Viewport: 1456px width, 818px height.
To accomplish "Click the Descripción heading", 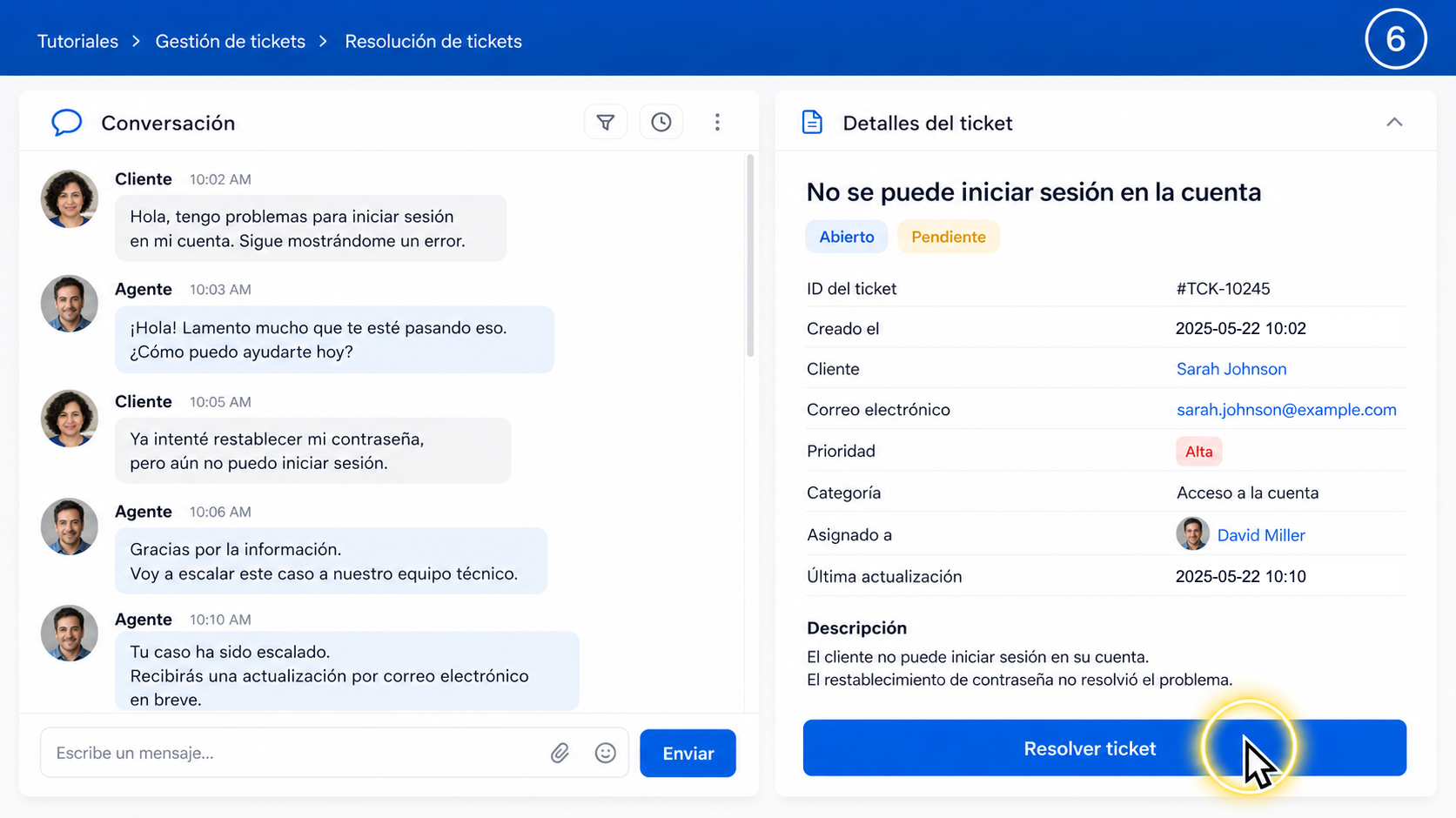I will (x=856, y=628).
